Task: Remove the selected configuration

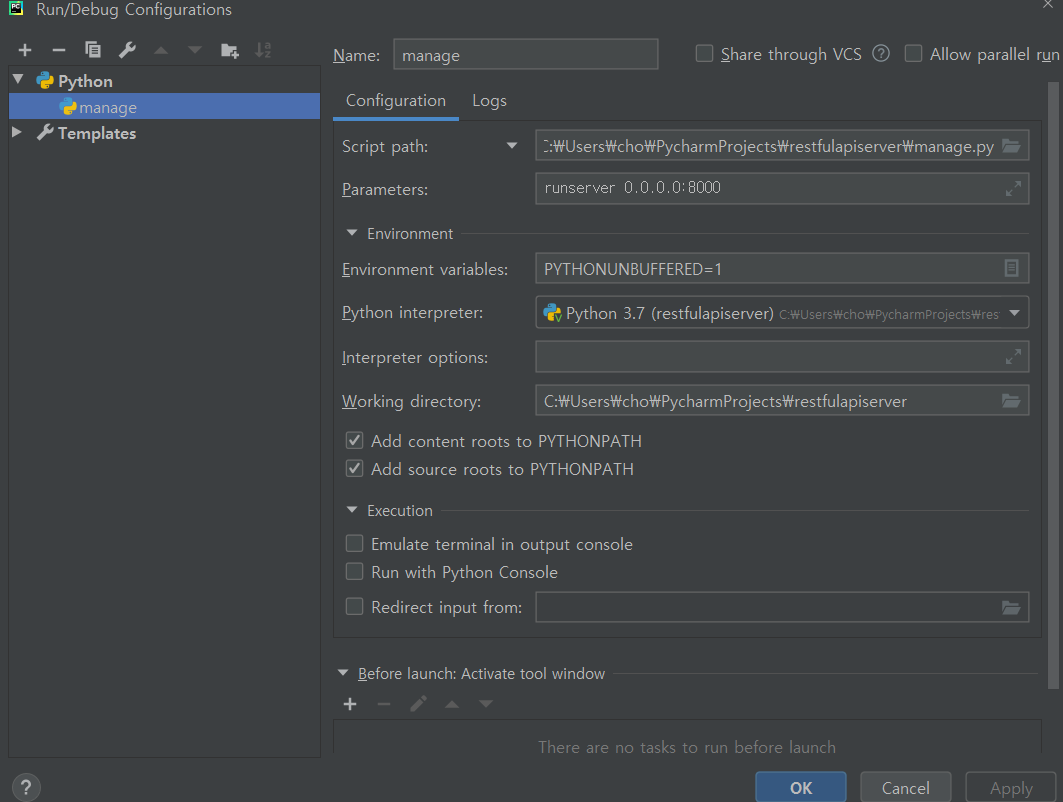Action: coord(59,50)
